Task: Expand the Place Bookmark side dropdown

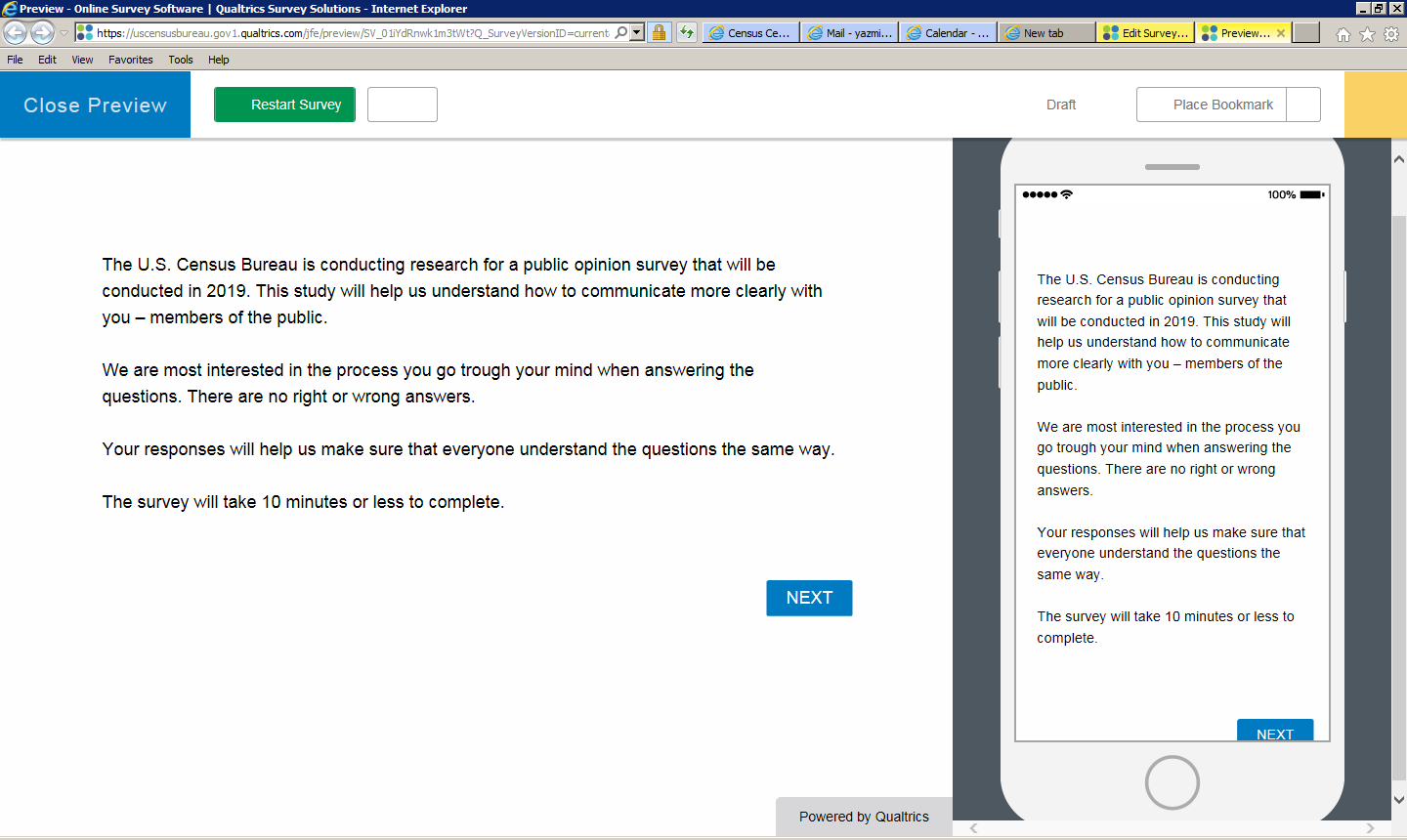Action: (1303, 105)
